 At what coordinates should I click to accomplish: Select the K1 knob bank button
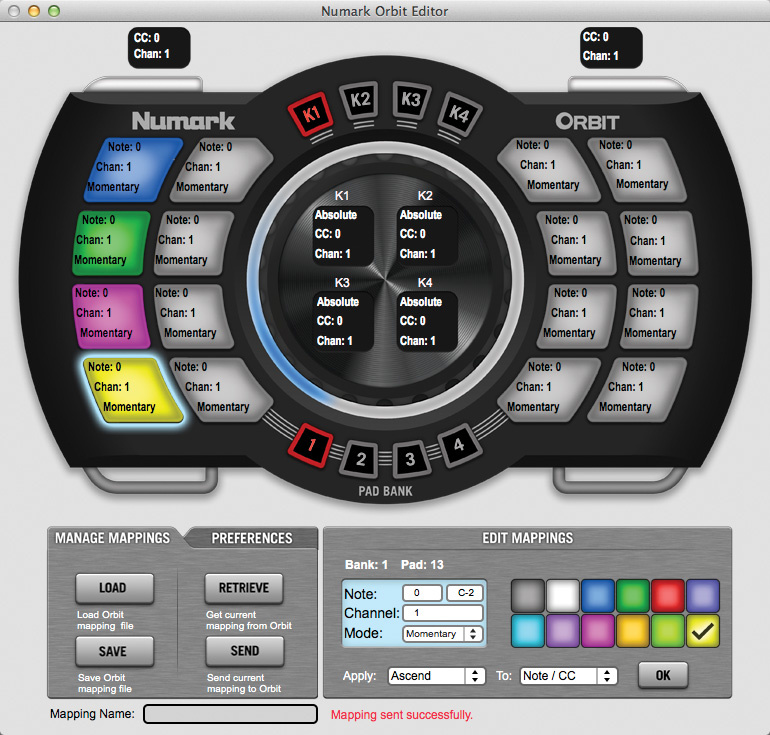coord(310,114)
